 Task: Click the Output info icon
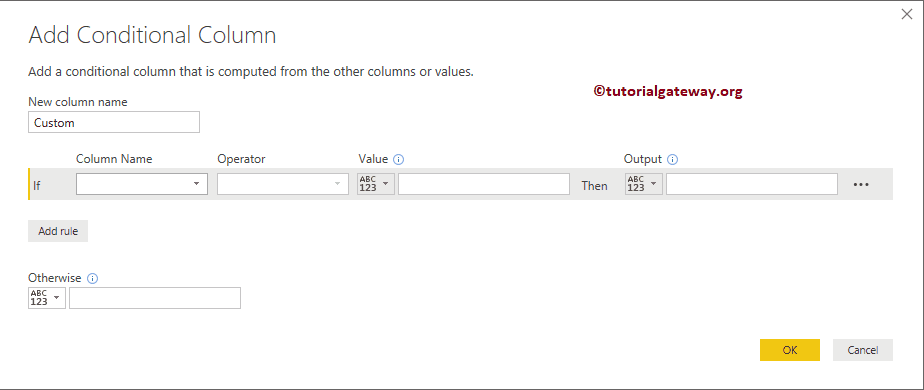point(673,160)
